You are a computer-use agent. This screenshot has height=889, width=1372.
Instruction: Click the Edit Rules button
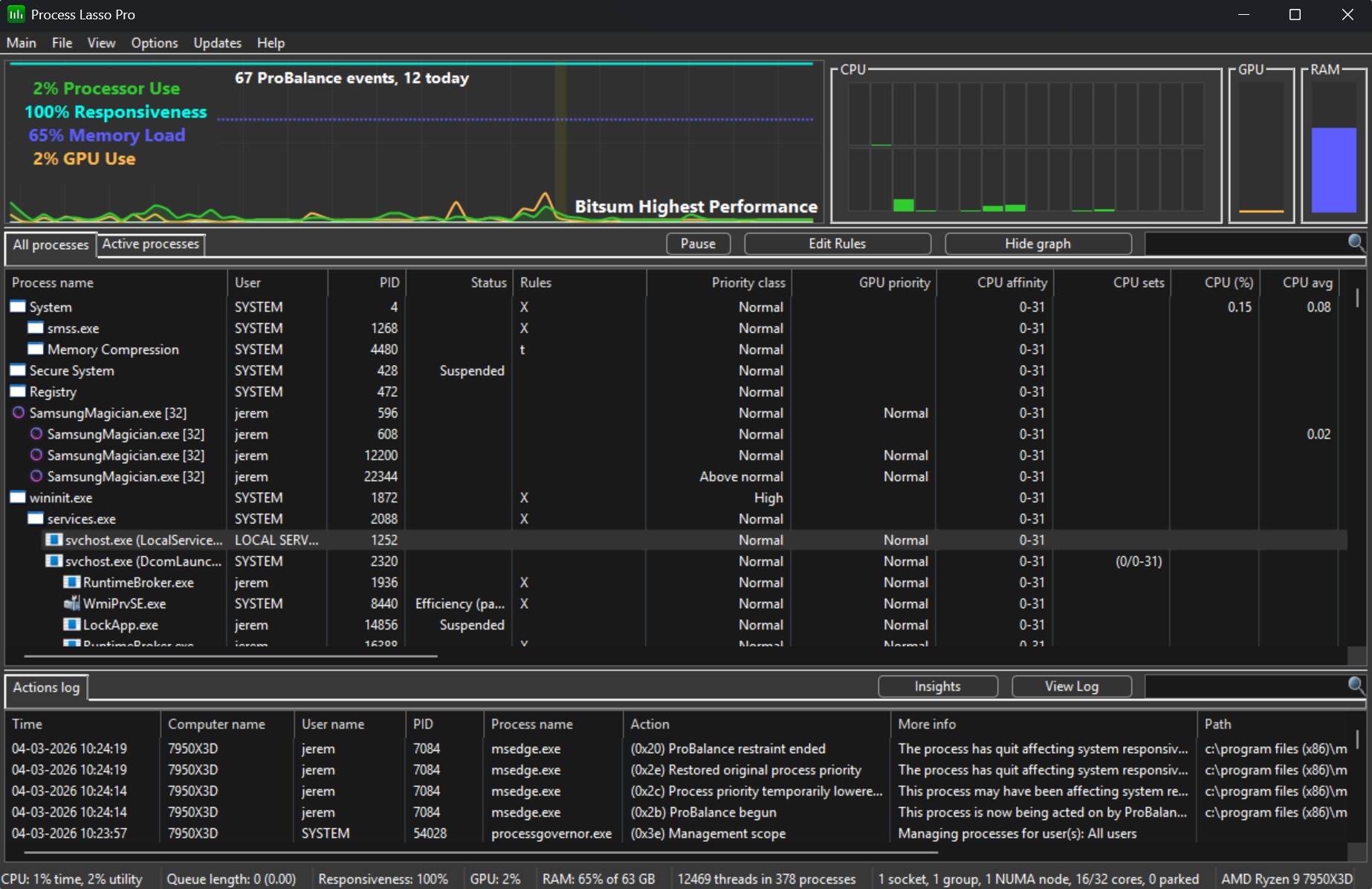click(x=837, y=243)
